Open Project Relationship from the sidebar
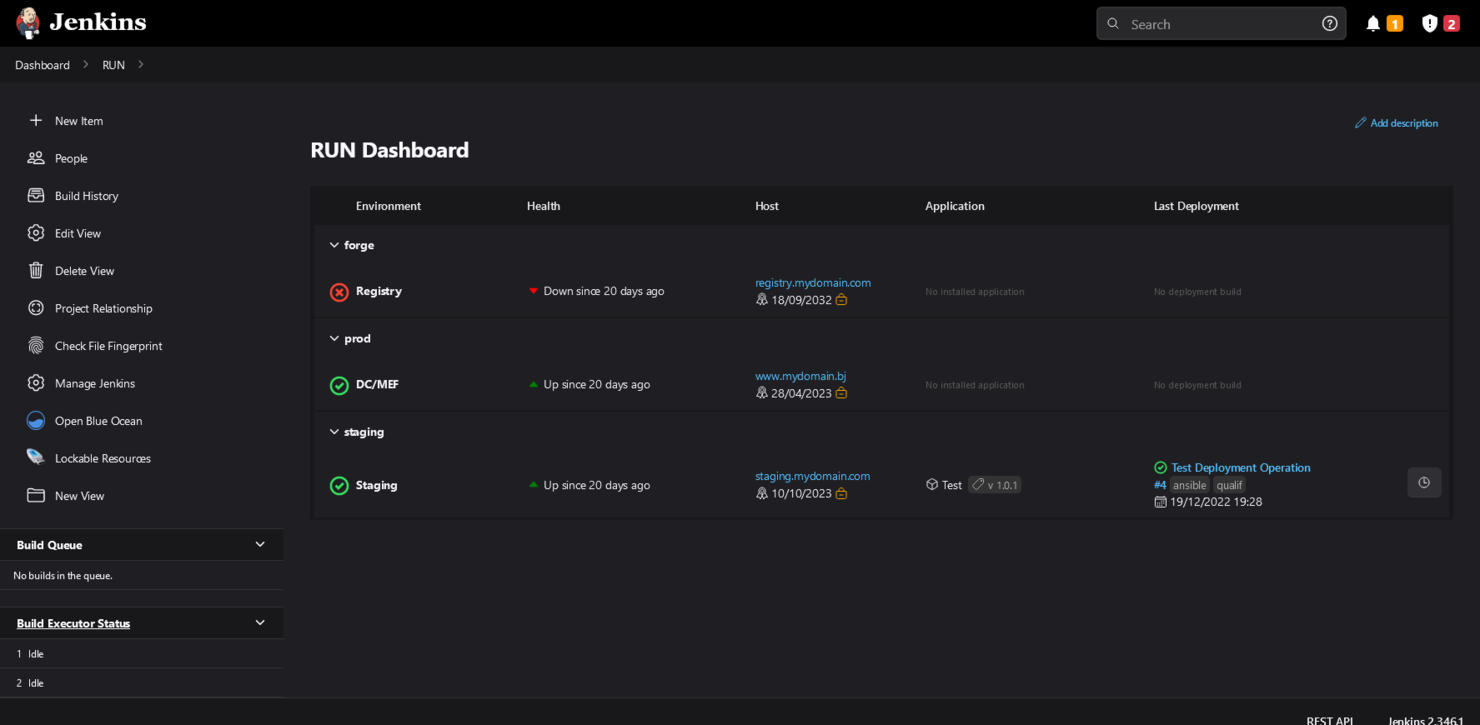Image resolution: width=1480 pixels, height=725 pixels. [x=36, y=308]
